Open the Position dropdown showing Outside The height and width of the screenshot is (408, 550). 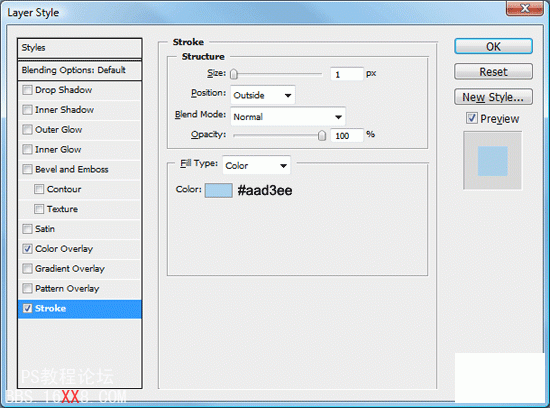tap(263, 95)
